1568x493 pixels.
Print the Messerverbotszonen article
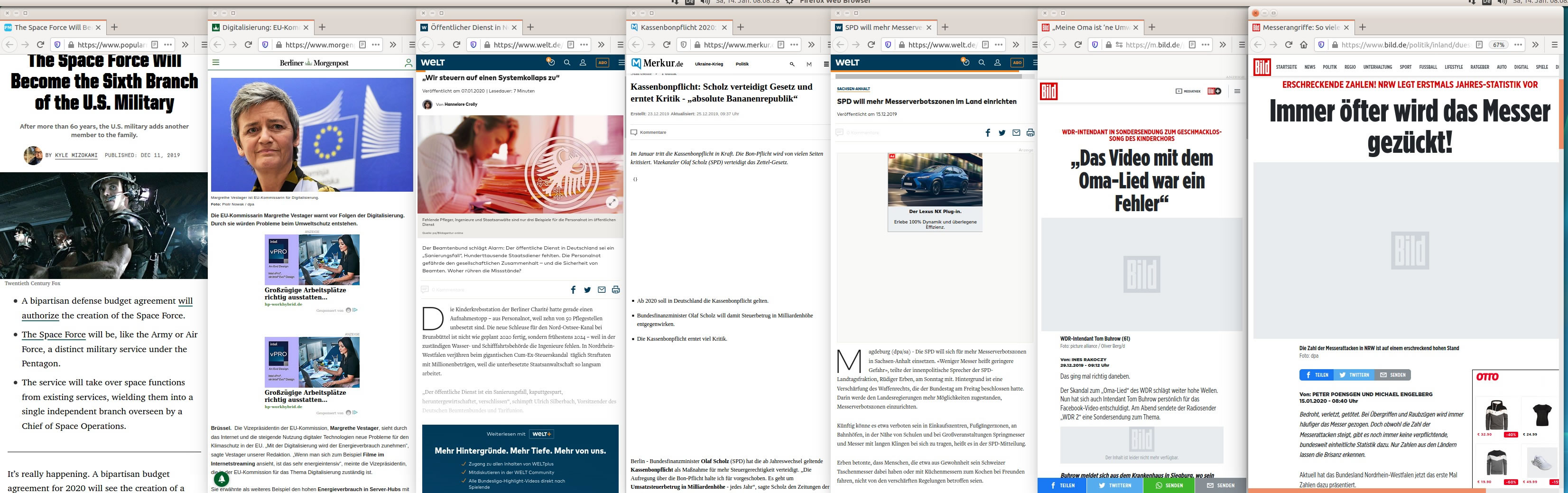tap(1030, 133)
